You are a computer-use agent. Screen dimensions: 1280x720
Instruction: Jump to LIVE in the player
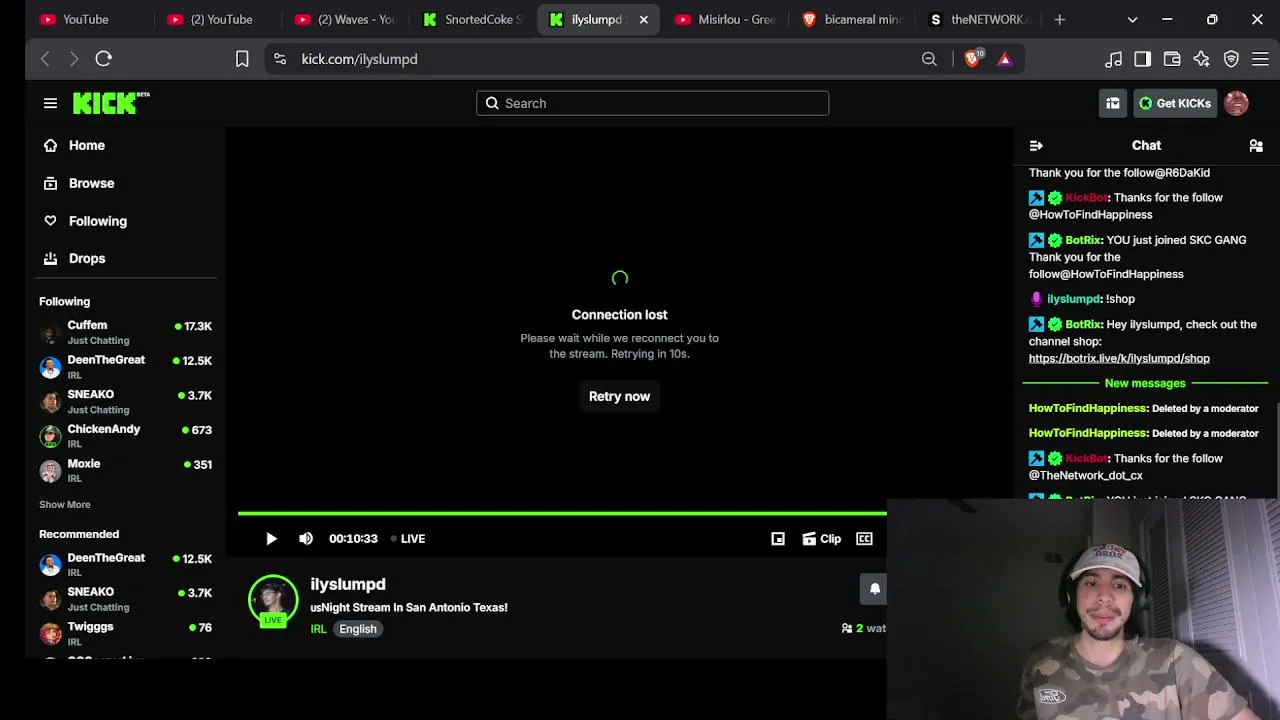(x=408, y=539)
